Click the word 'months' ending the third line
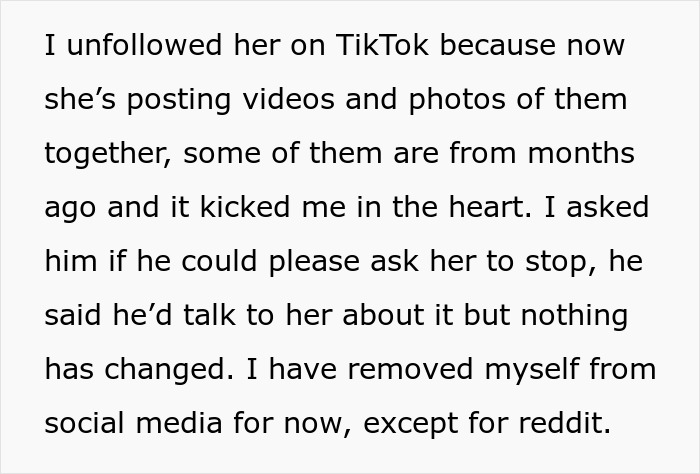This screenshot has height=474, width=700. (581, 153)
